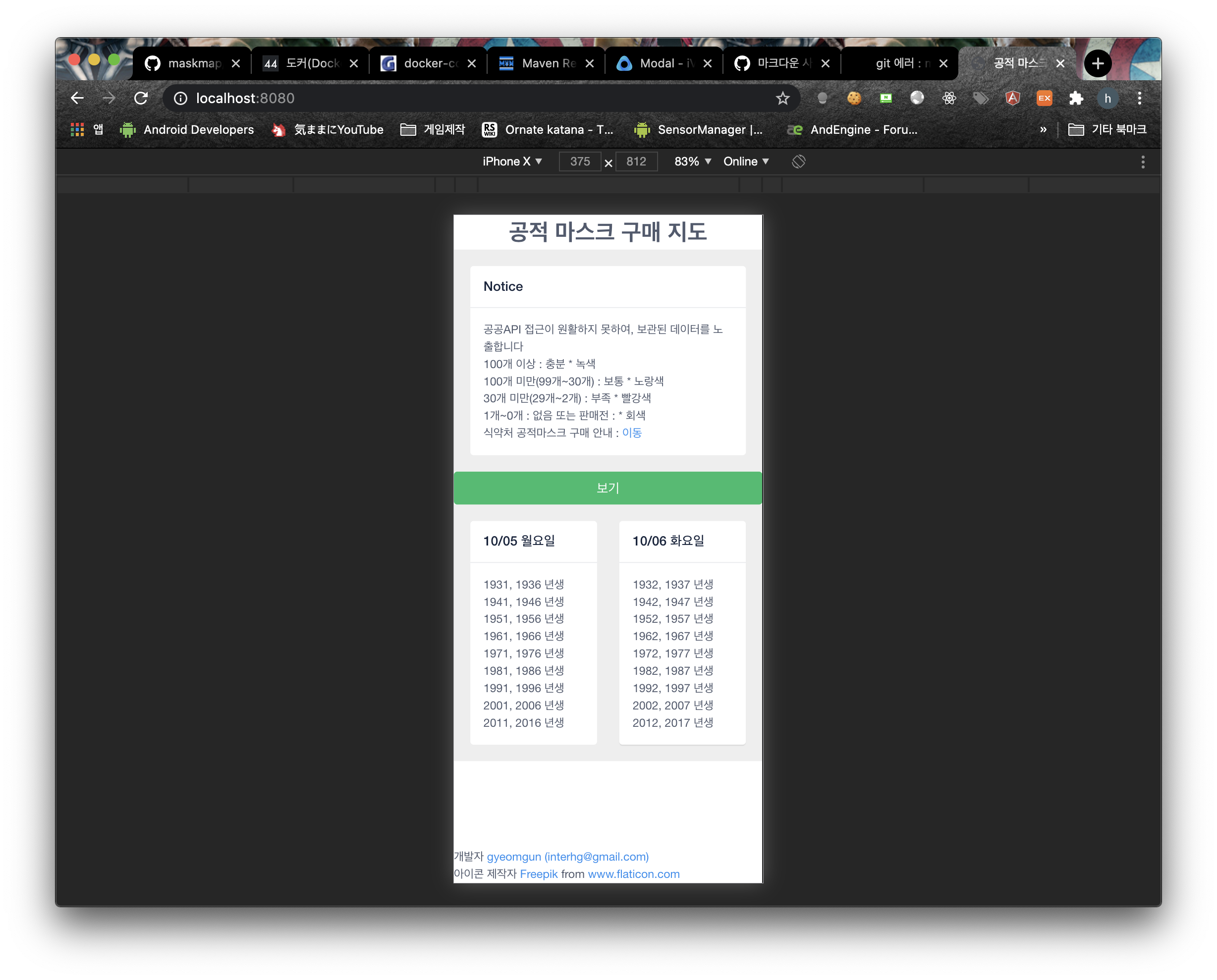Follow the 이동 link in Notice
This screenshot has height=980, width=1217.
point(632,433)
